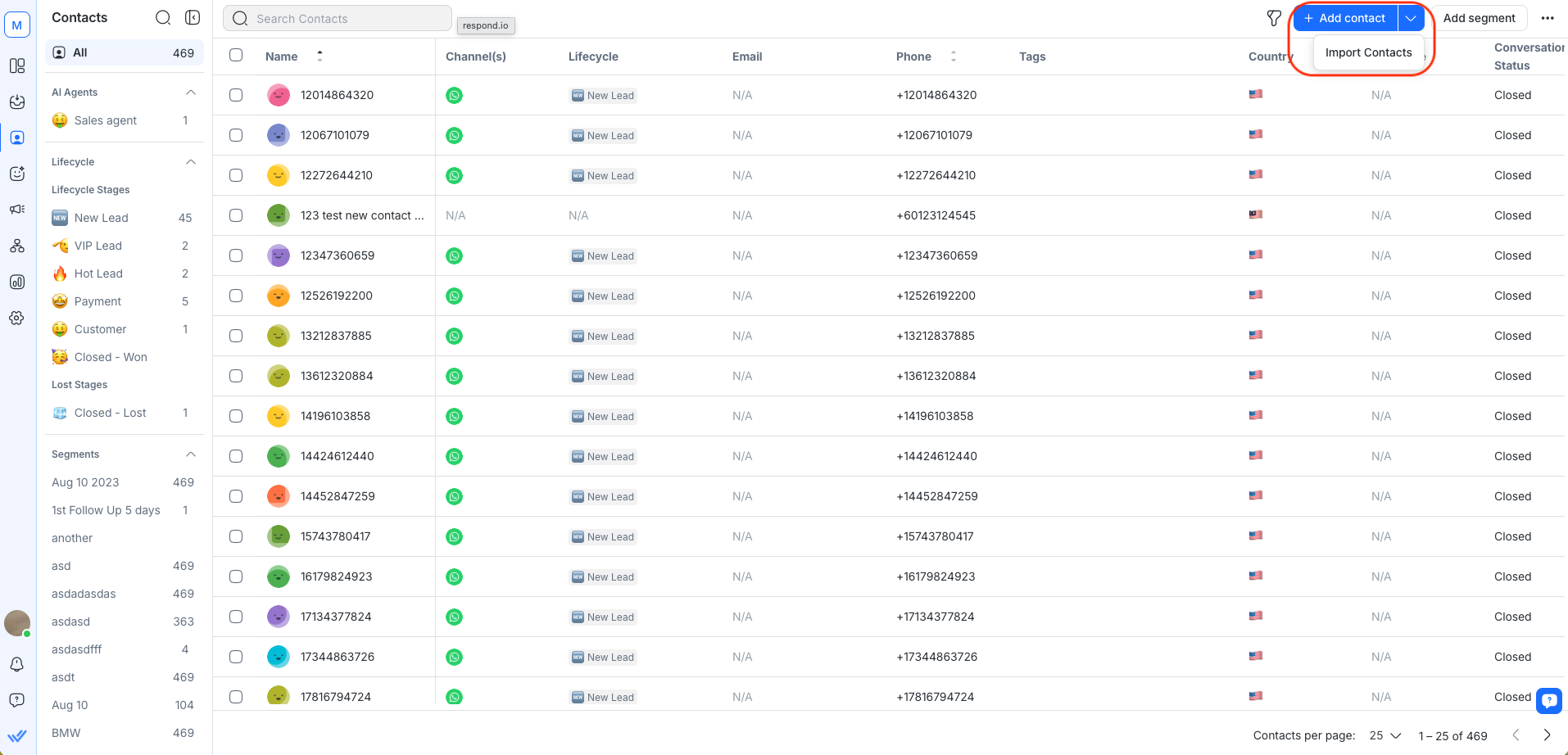Open the Add contact dropdown arrow

tap(1411, 17)
